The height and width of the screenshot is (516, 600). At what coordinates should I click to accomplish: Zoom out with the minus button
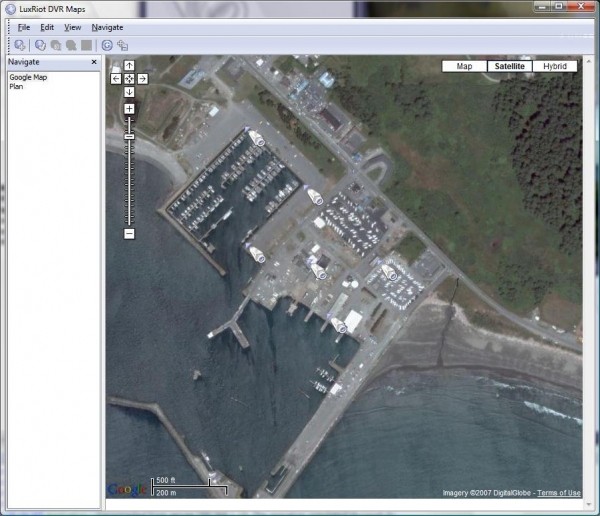click(x=129, y=233)
